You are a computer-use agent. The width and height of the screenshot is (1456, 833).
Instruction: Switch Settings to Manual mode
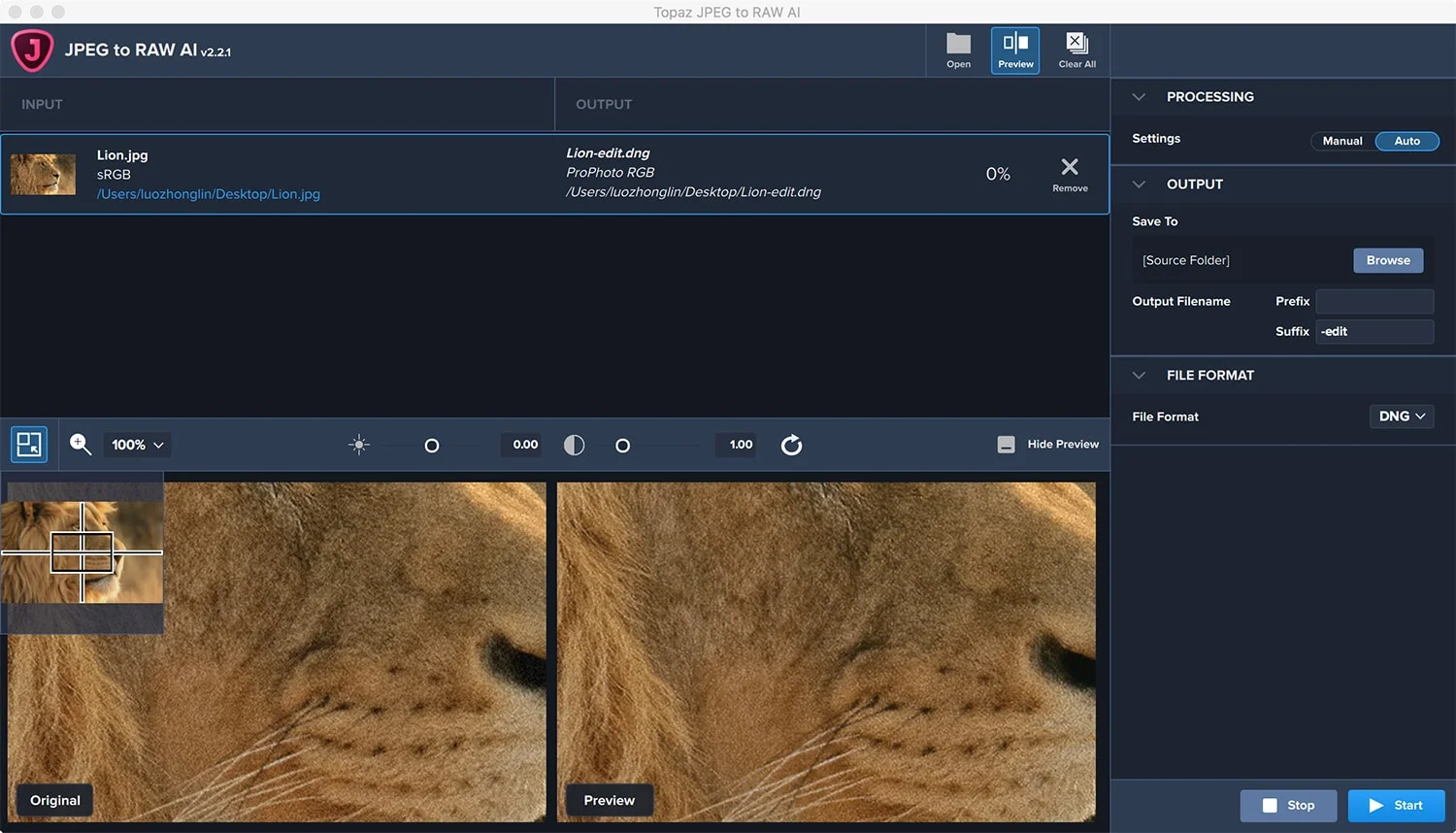(1342, 141)
